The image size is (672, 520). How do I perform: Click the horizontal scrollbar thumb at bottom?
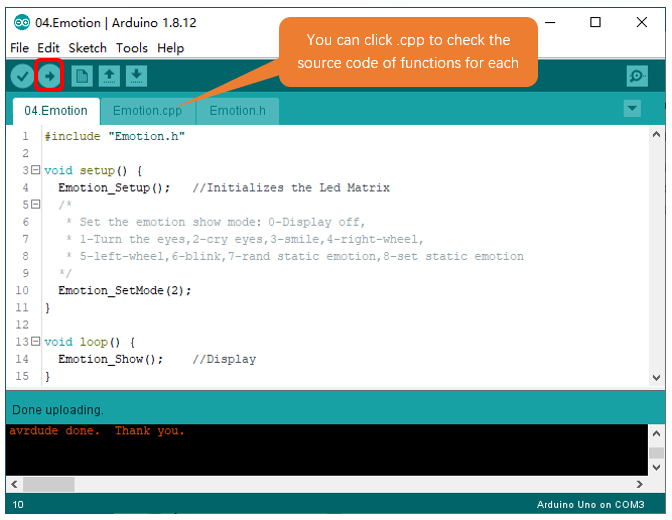[48, 484]
